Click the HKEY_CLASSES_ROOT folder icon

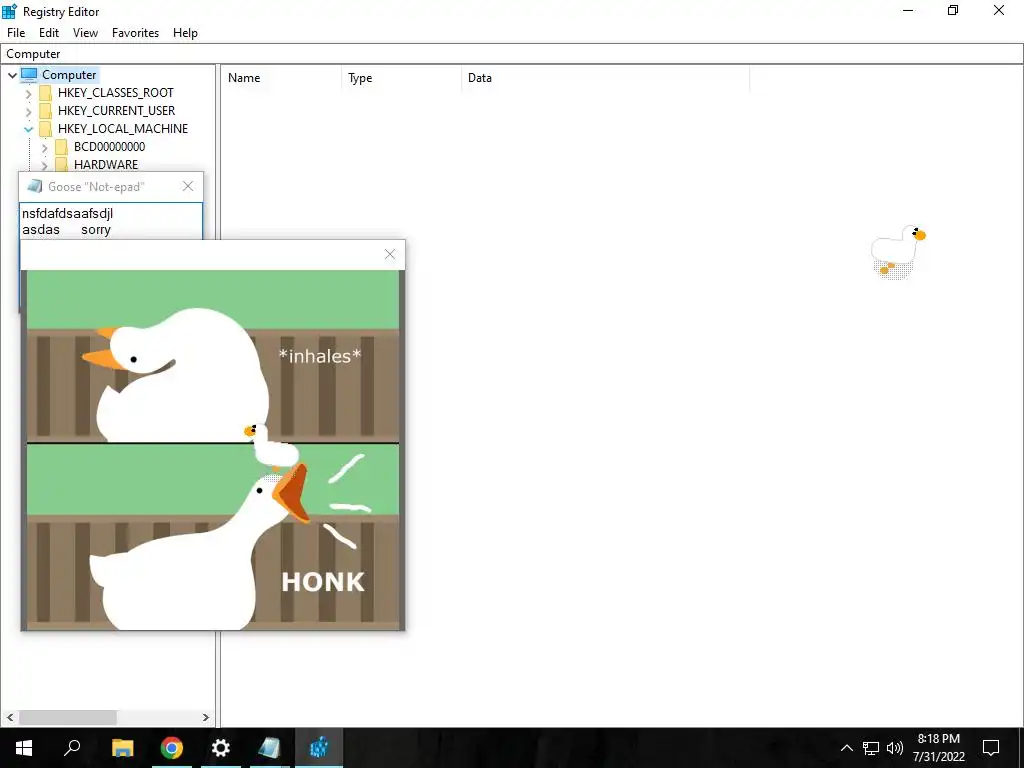coord(45,93)
